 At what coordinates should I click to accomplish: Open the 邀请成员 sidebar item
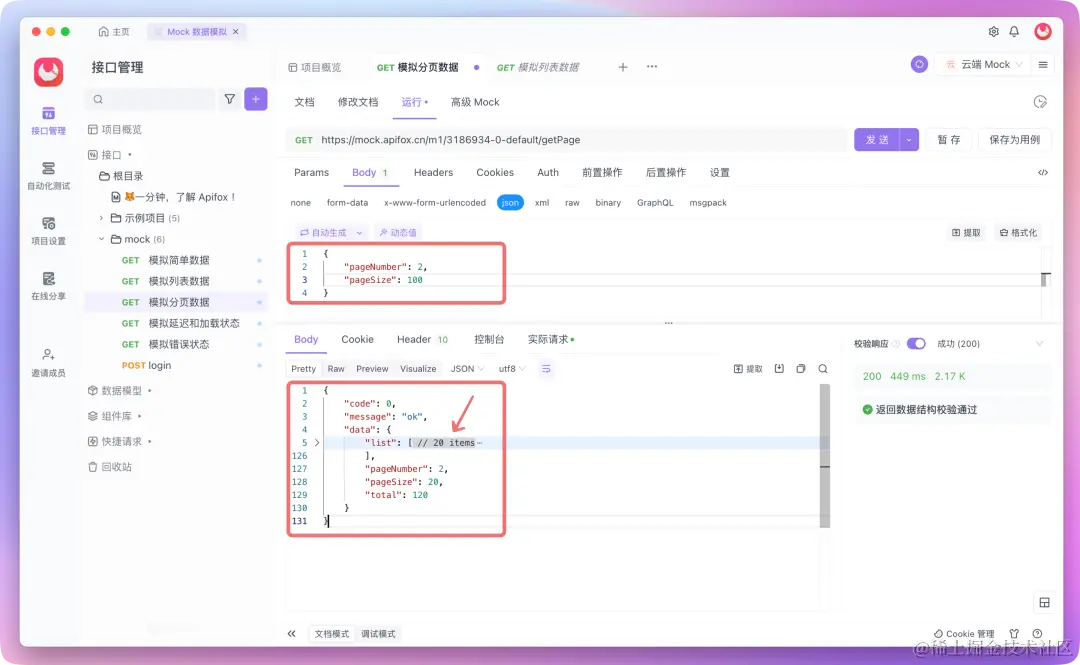click(48, 362)
